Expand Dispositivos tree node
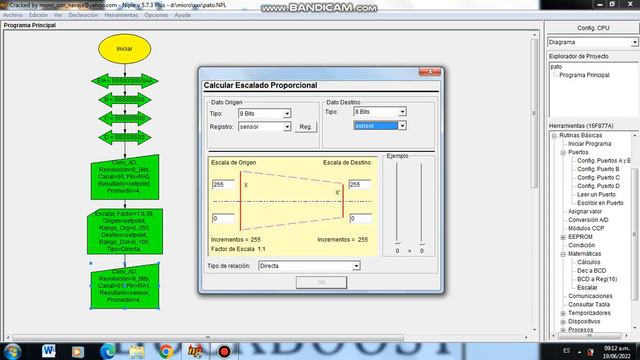640x360 pixels. (x=563, y=322)
